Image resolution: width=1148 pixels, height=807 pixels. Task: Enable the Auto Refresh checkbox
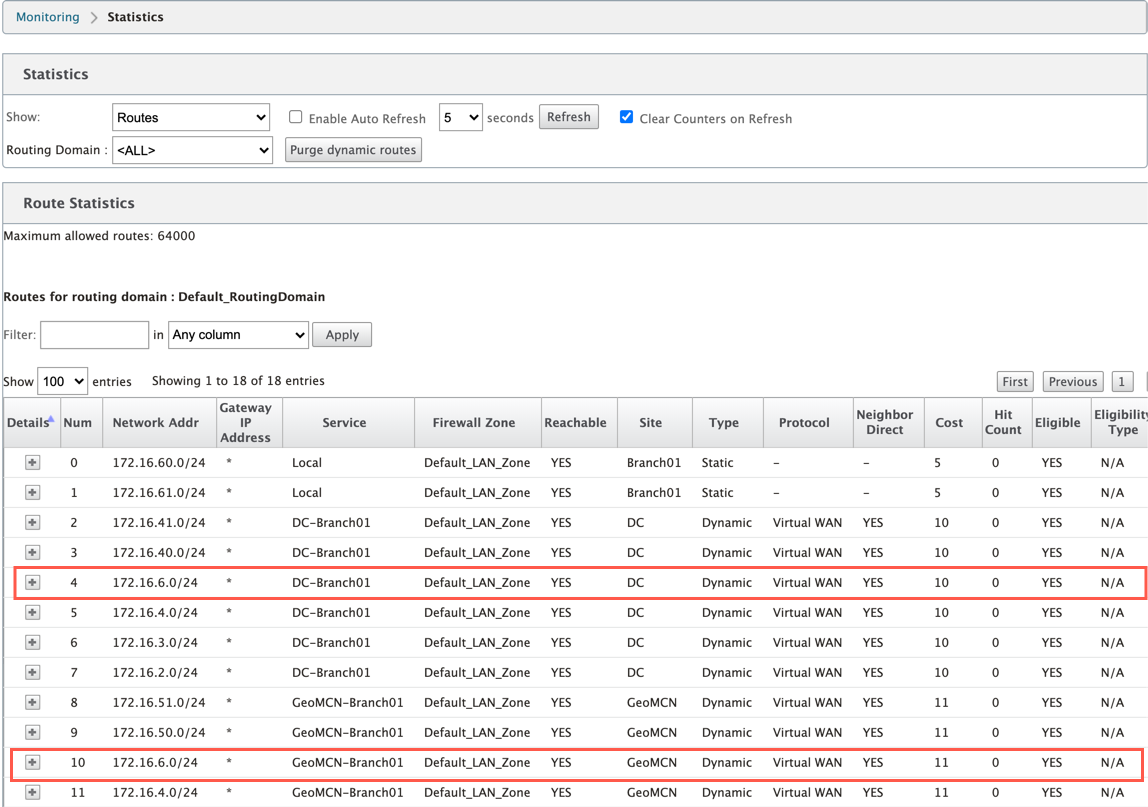296,117
